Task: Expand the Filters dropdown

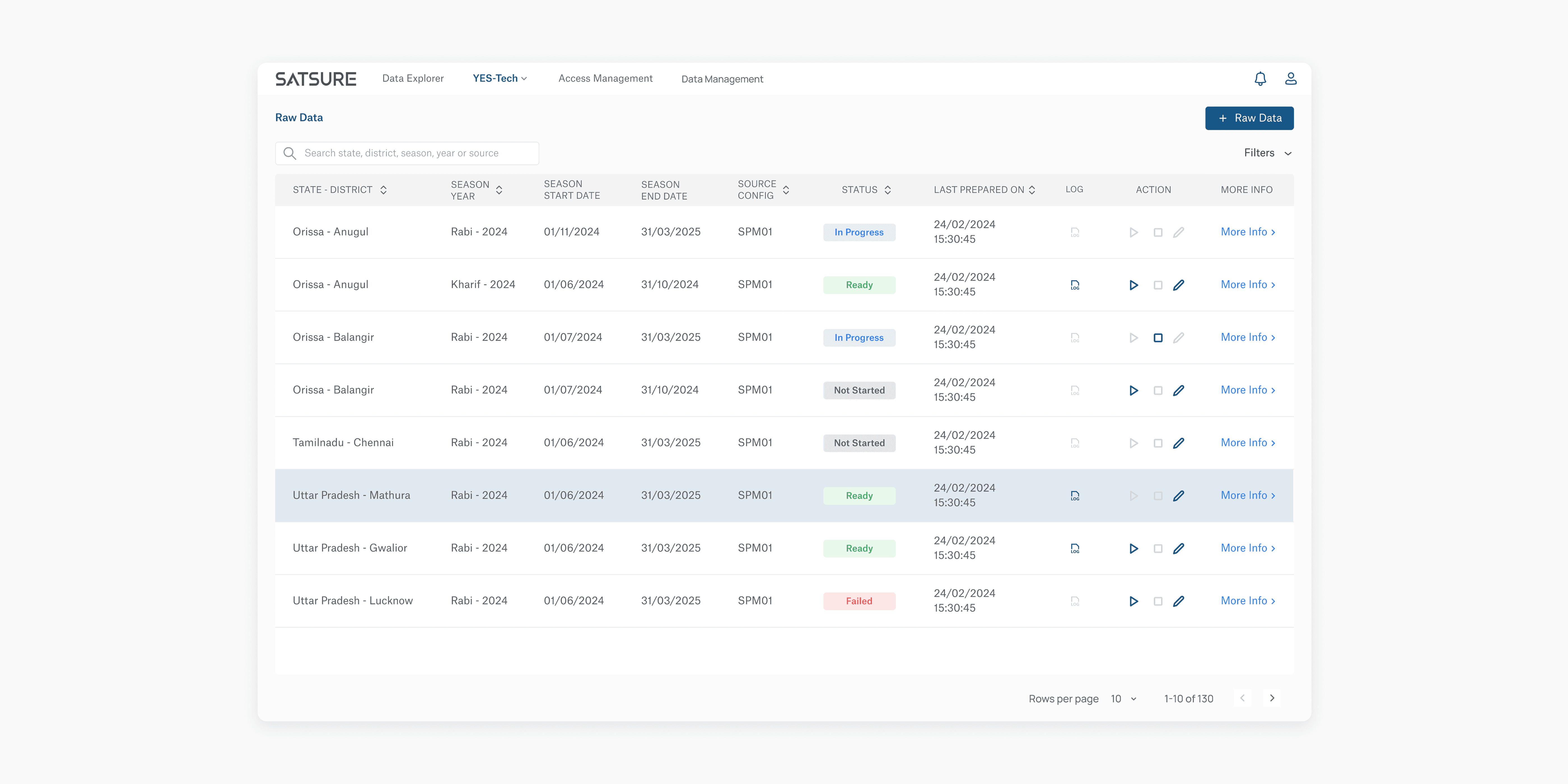Action: 1267,153
